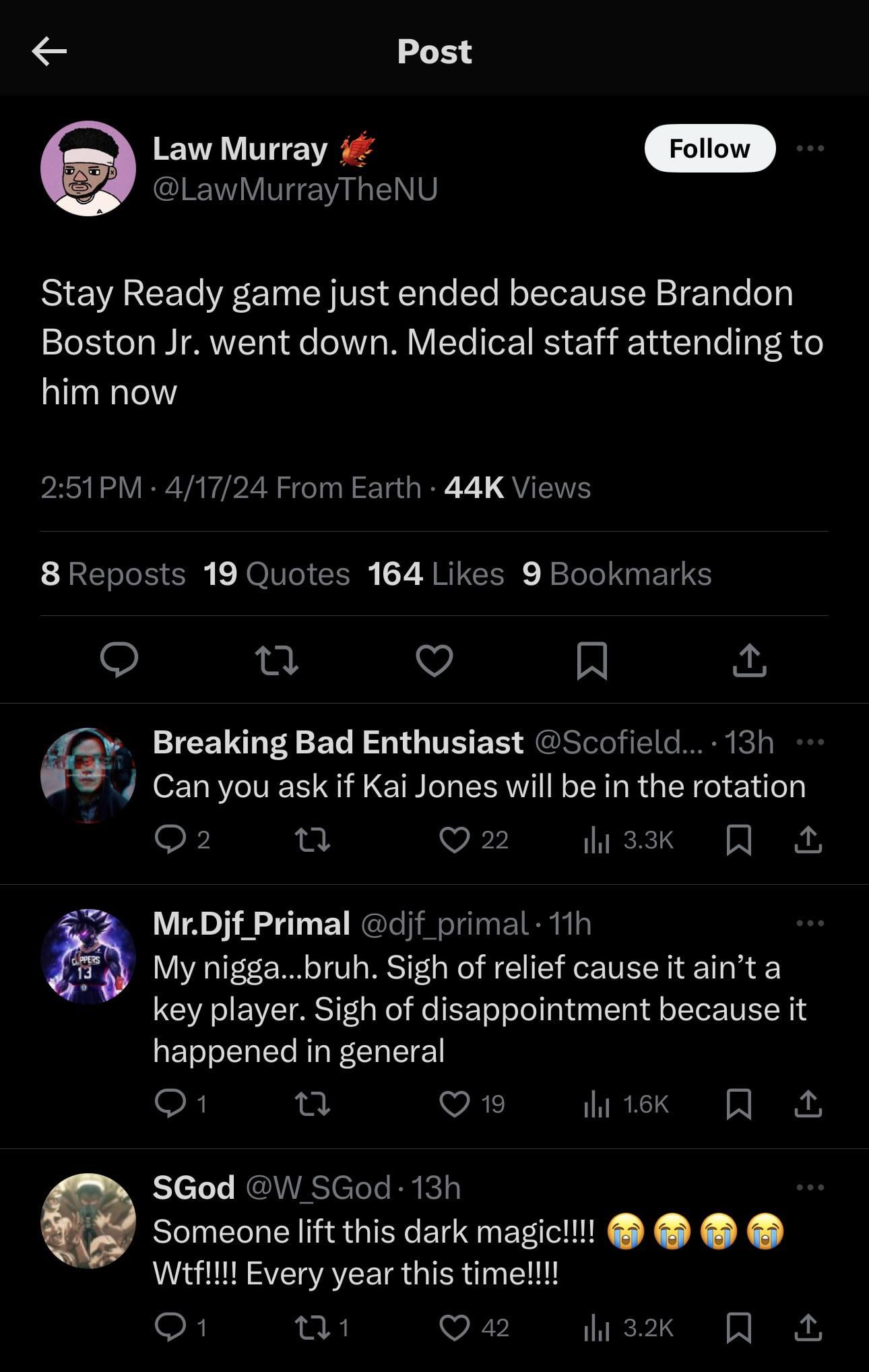Open Mr.Djf_Primal's profile picture
Screen dimensions: 869x1372
88,956
